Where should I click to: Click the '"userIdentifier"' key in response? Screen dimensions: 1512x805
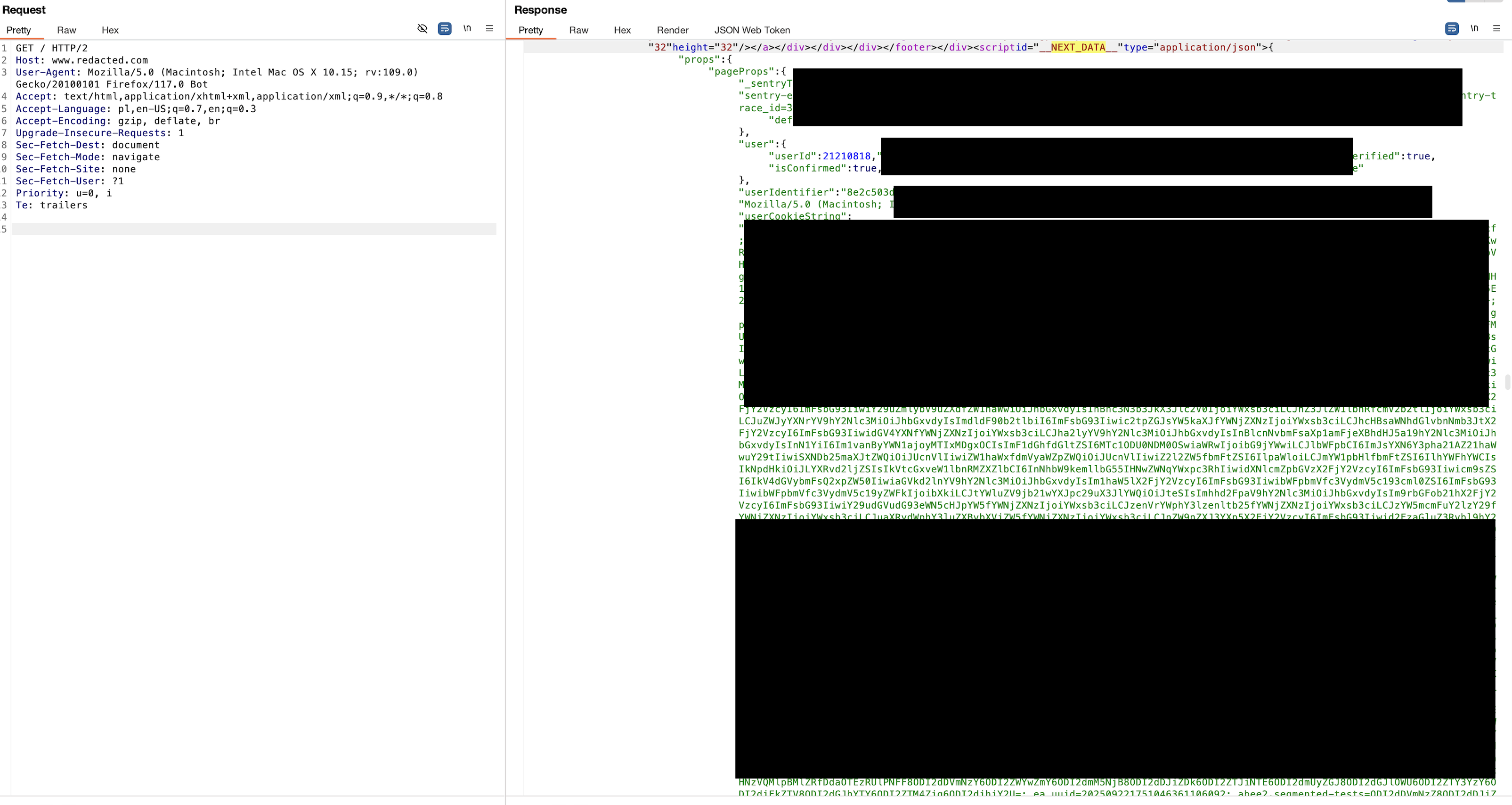pyautogui.click(x=787, y=192)
